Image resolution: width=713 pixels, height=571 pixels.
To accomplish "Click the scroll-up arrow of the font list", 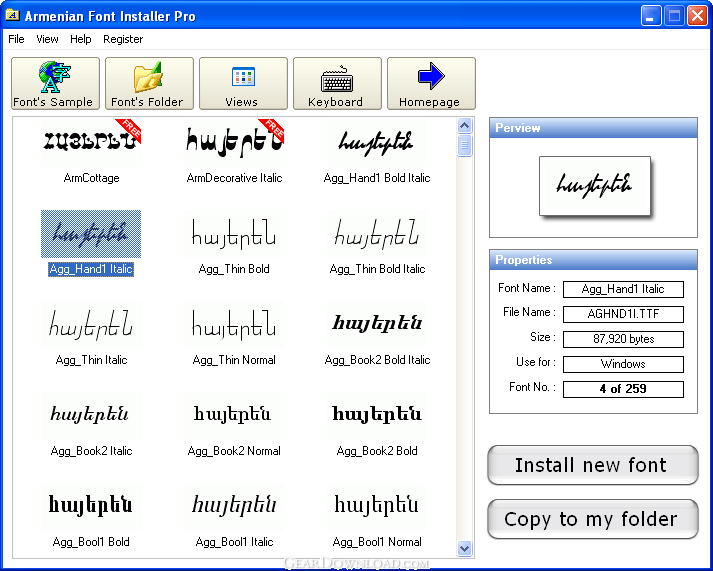I will click(464, 125).
